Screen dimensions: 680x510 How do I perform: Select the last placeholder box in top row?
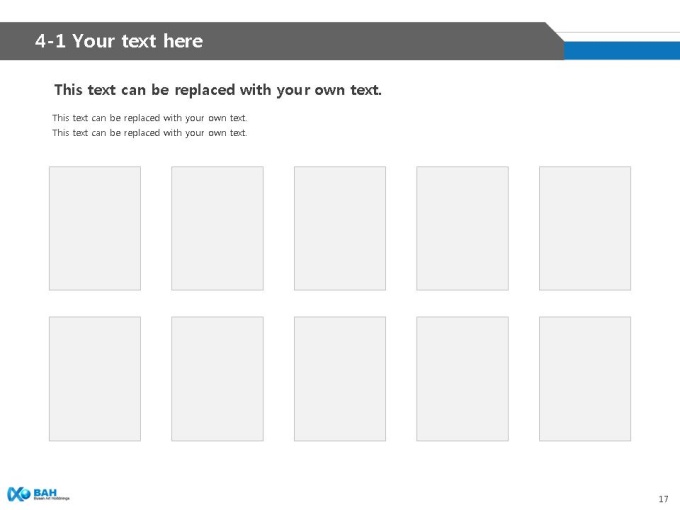(x=585, y=228)
